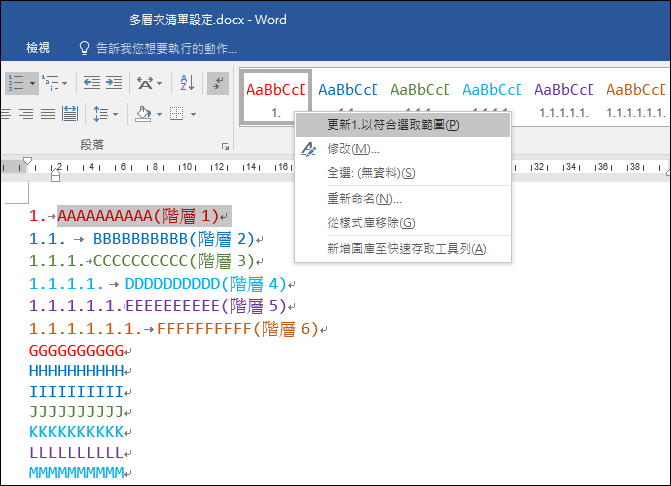Click the JJJJJJJJJJ line

pyautogui.click(x=77, y=412)
